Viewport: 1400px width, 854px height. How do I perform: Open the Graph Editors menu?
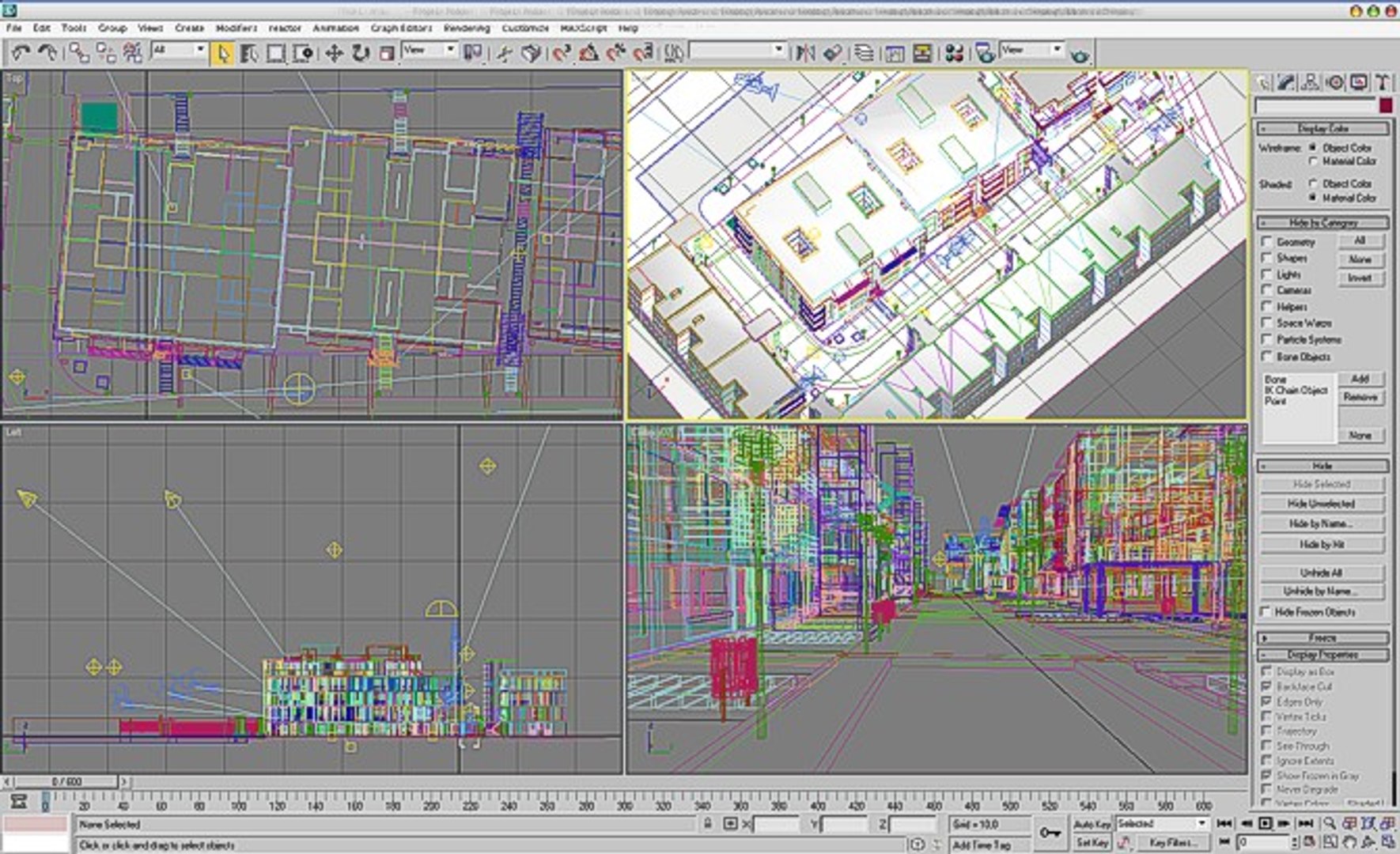click(401, 28)
